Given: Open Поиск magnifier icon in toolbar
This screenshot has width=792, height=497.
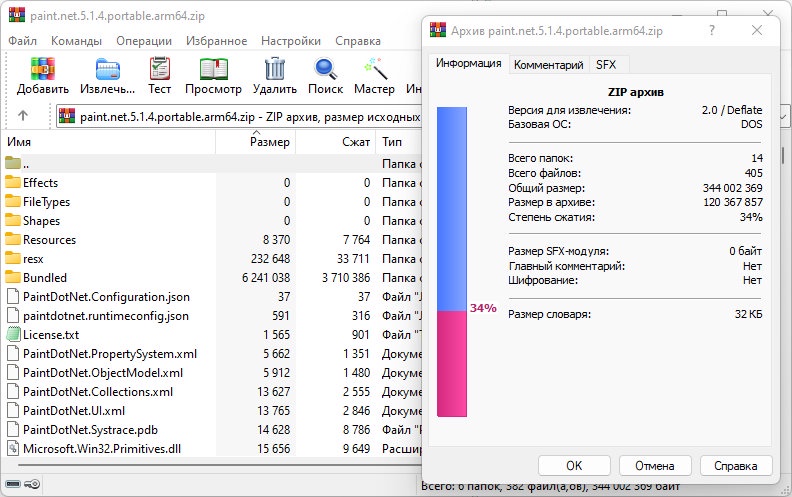Looking at the screenshot, I should pos(325,69).
